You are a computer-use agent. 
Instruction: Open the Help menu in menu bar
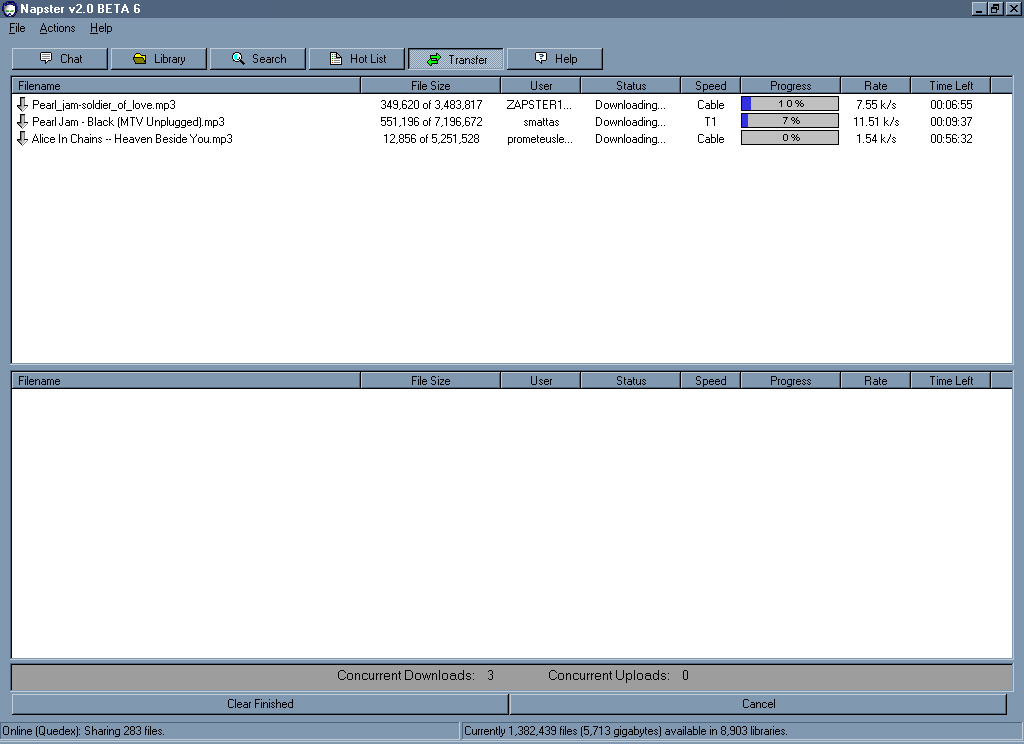[x=101, y=28]
